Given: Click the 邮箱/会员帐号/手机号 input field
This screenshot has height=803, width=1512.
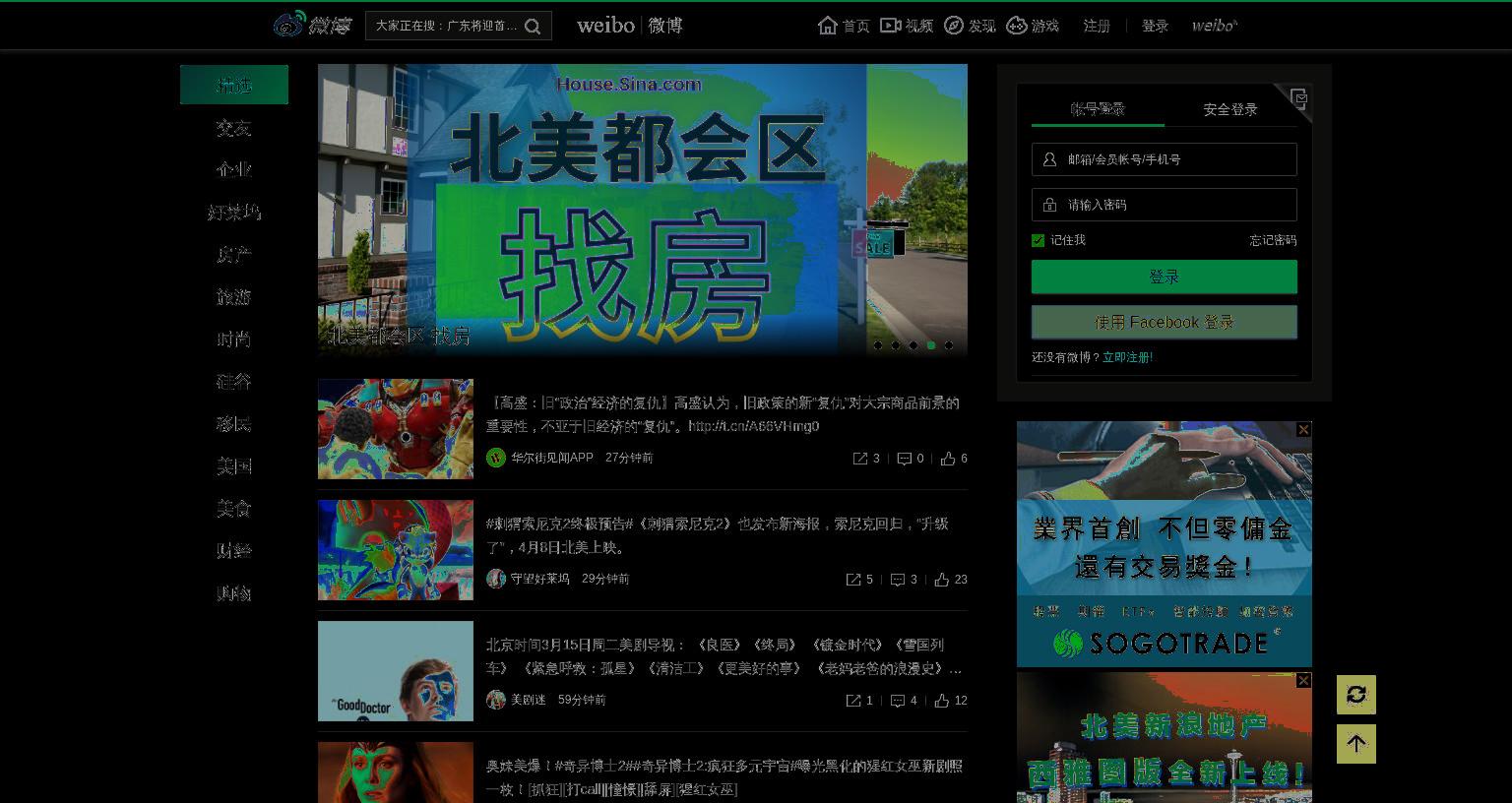Looking at the screenshot, I should coord(1165,159).
